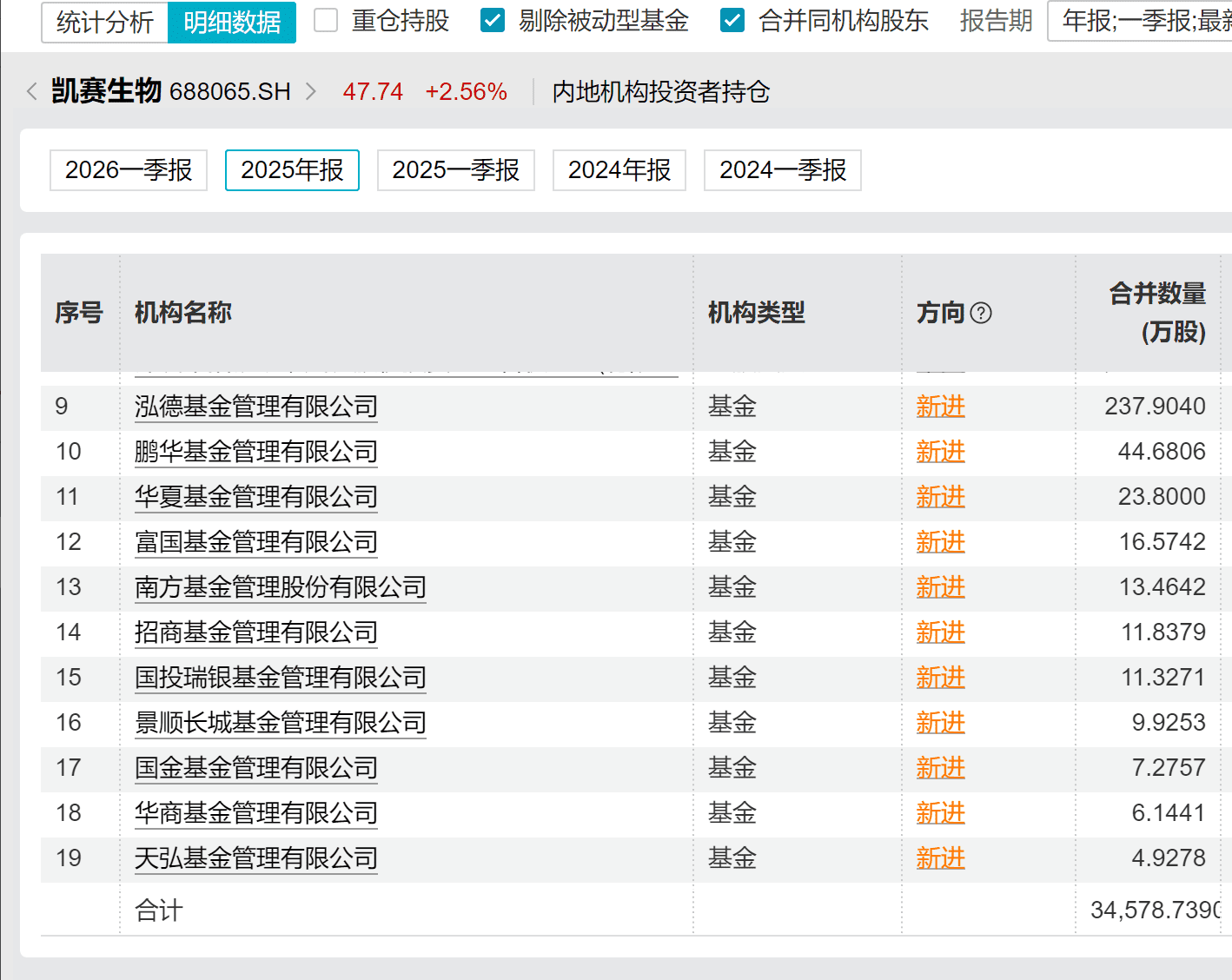Open 招商基金管理有限公司 link
Image resolution: width=1232 pixels, height=980 pixels.
256,632
